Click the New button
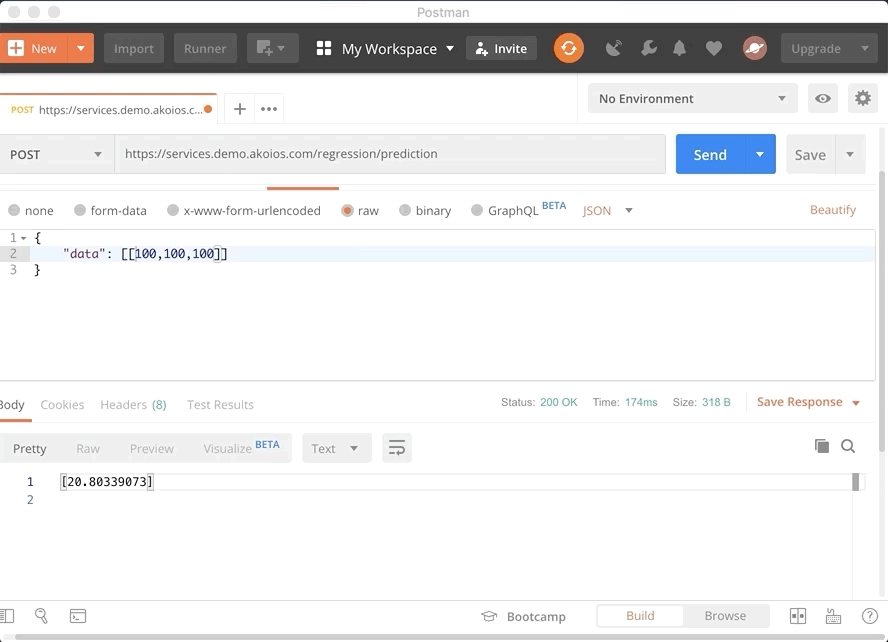 pos(34,49)
